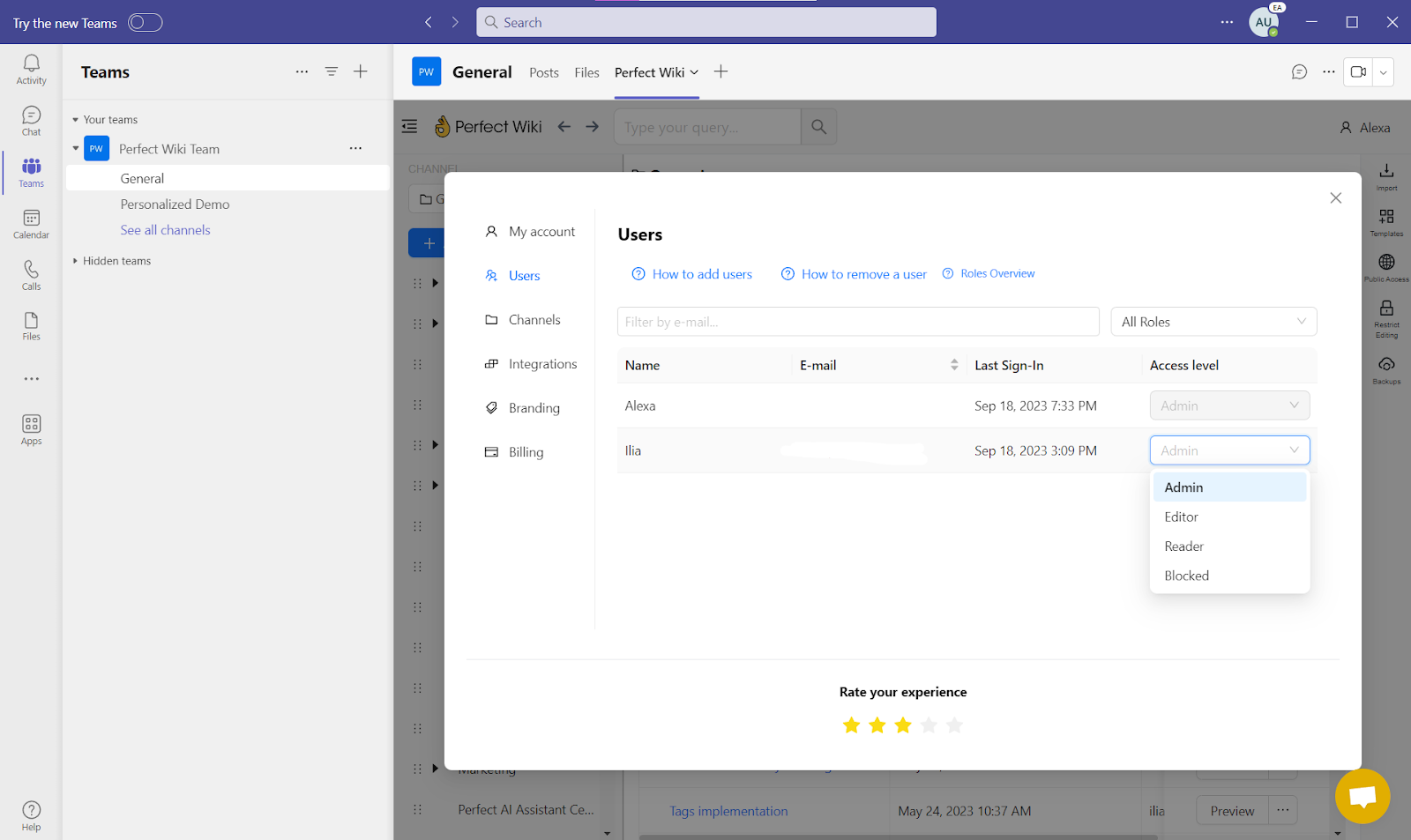Select Blocked role option
The width and height of the screenshot is (1411, 840).
[x=1229, y=576]
